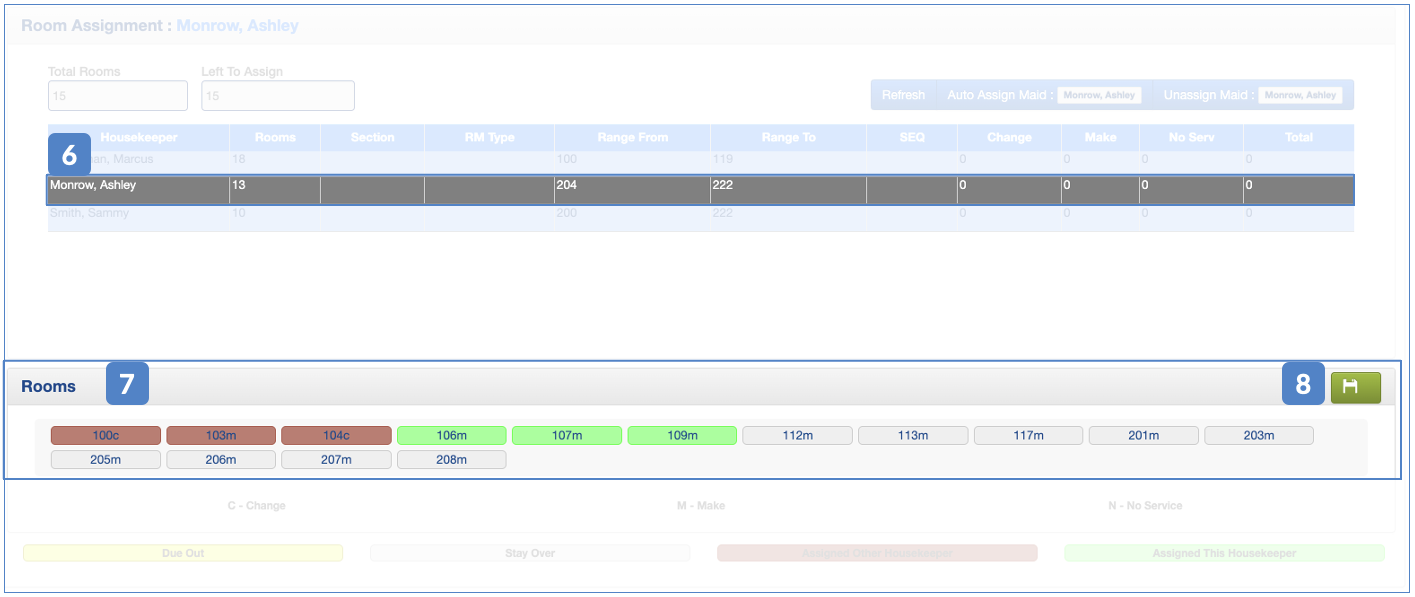Click room 113m button

tap(913, 435)
